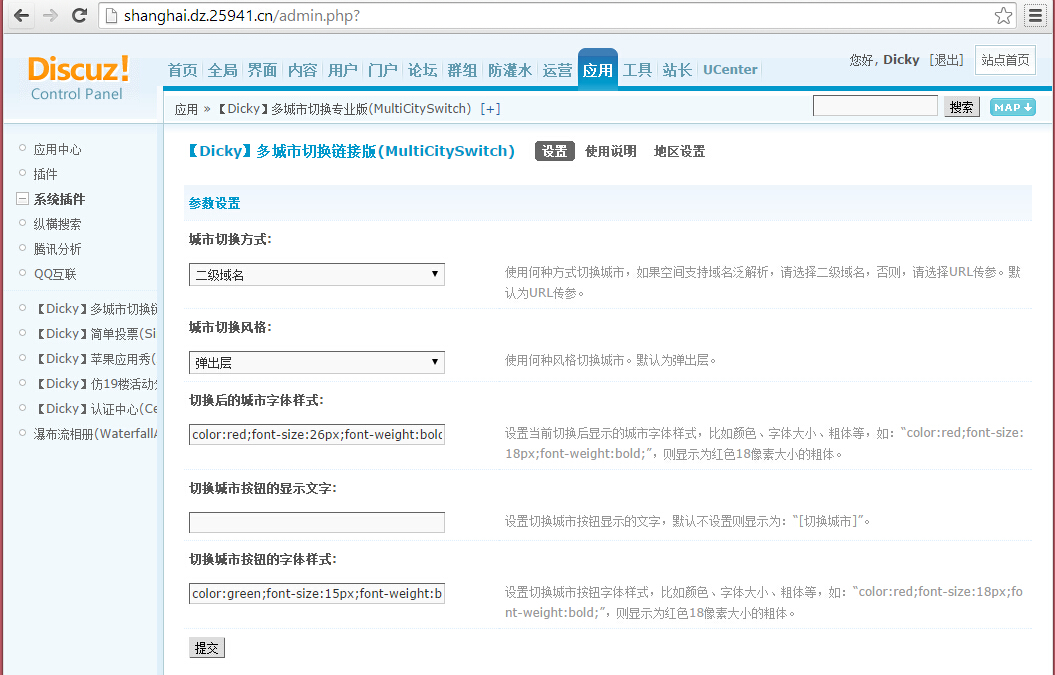This screenshot has height=675, width=1055.
Task: Open 【Dicky】多城市切换 sidebar item
Action: click(x=95, y=309)
